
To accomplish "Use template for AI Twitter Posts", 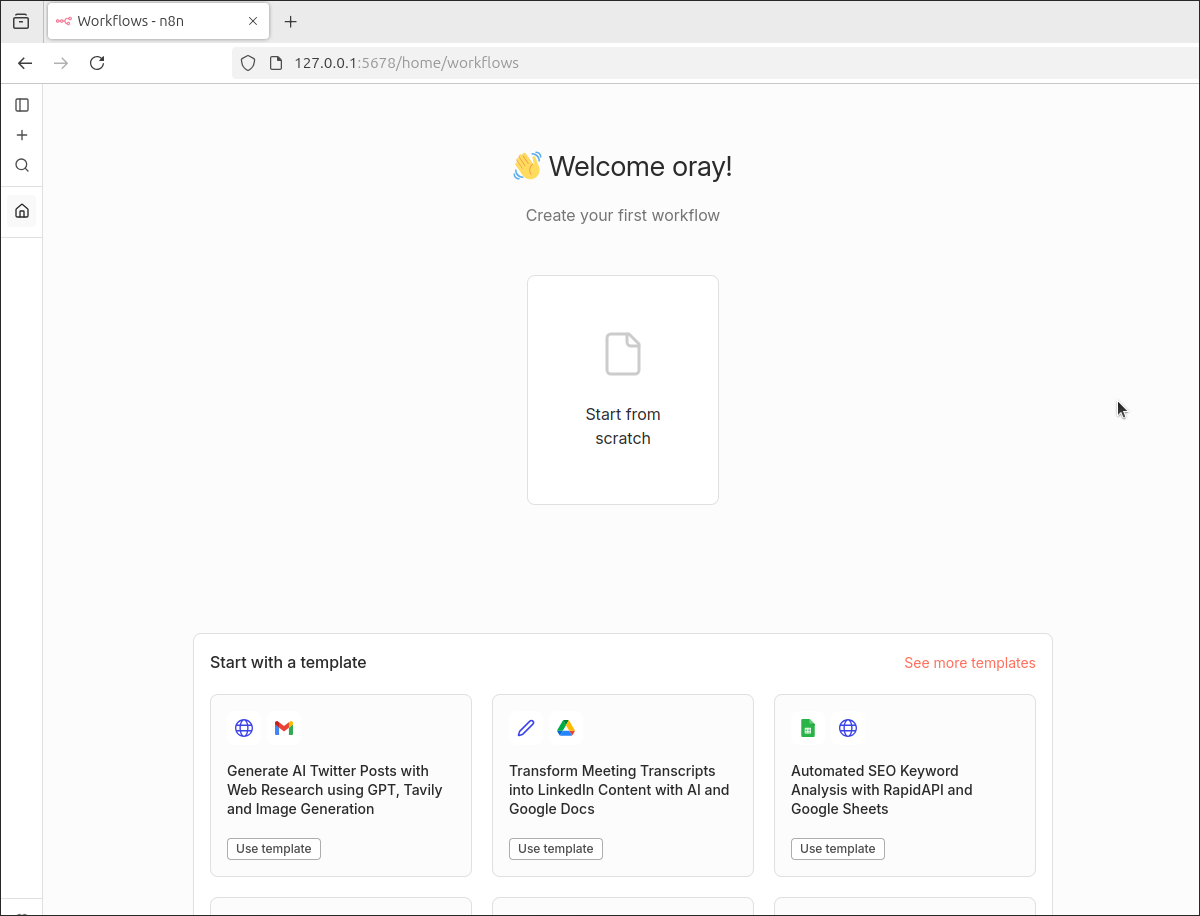I will tap(274, 849).
